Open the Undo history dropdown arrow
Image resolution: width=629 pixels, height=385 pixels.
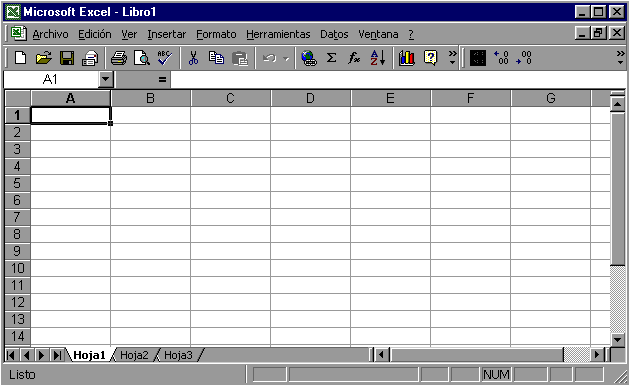[x=286, y=59]
